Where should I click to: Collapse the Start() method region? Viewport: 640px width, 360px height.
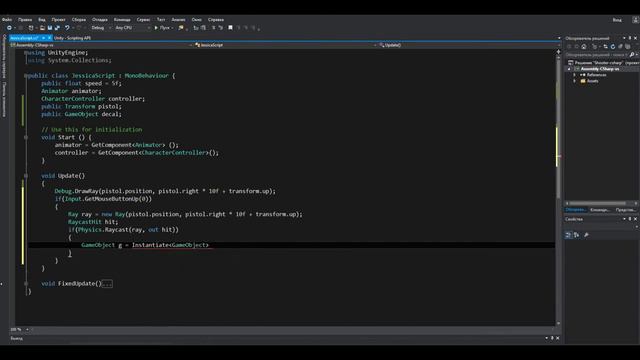26,138
